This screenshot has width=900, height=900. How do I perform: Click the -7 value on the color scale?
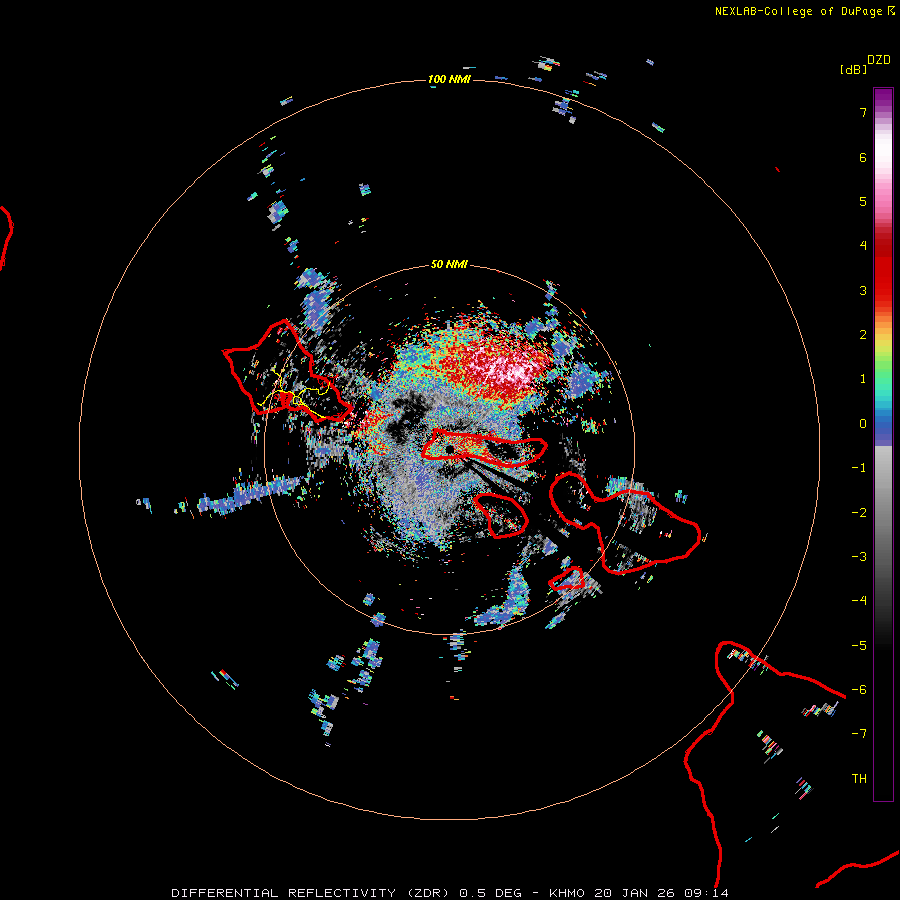[859, 734]
